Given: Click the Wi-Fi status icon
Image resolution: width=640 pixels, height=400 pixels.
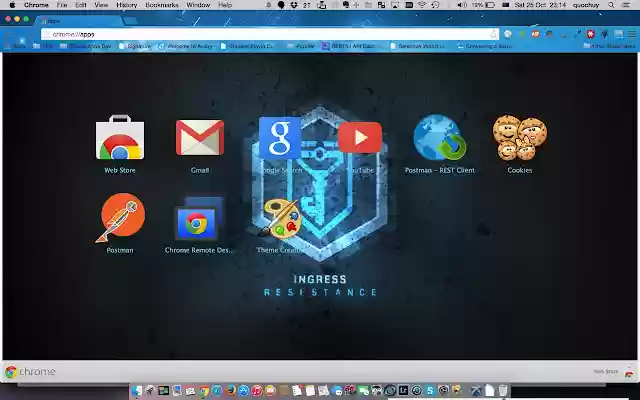Looking at the screenshot, I should coord(422,5).
